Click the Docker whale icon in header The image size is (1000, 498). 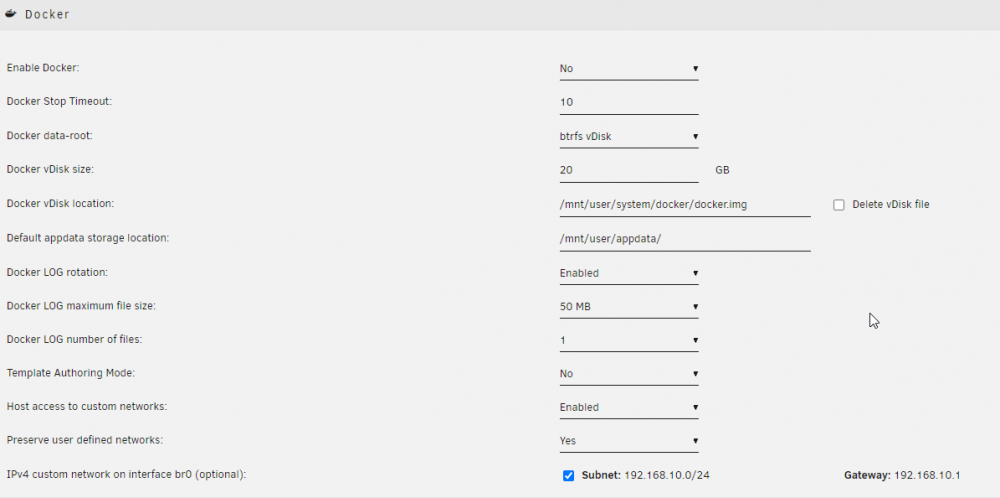coord(10,13)
